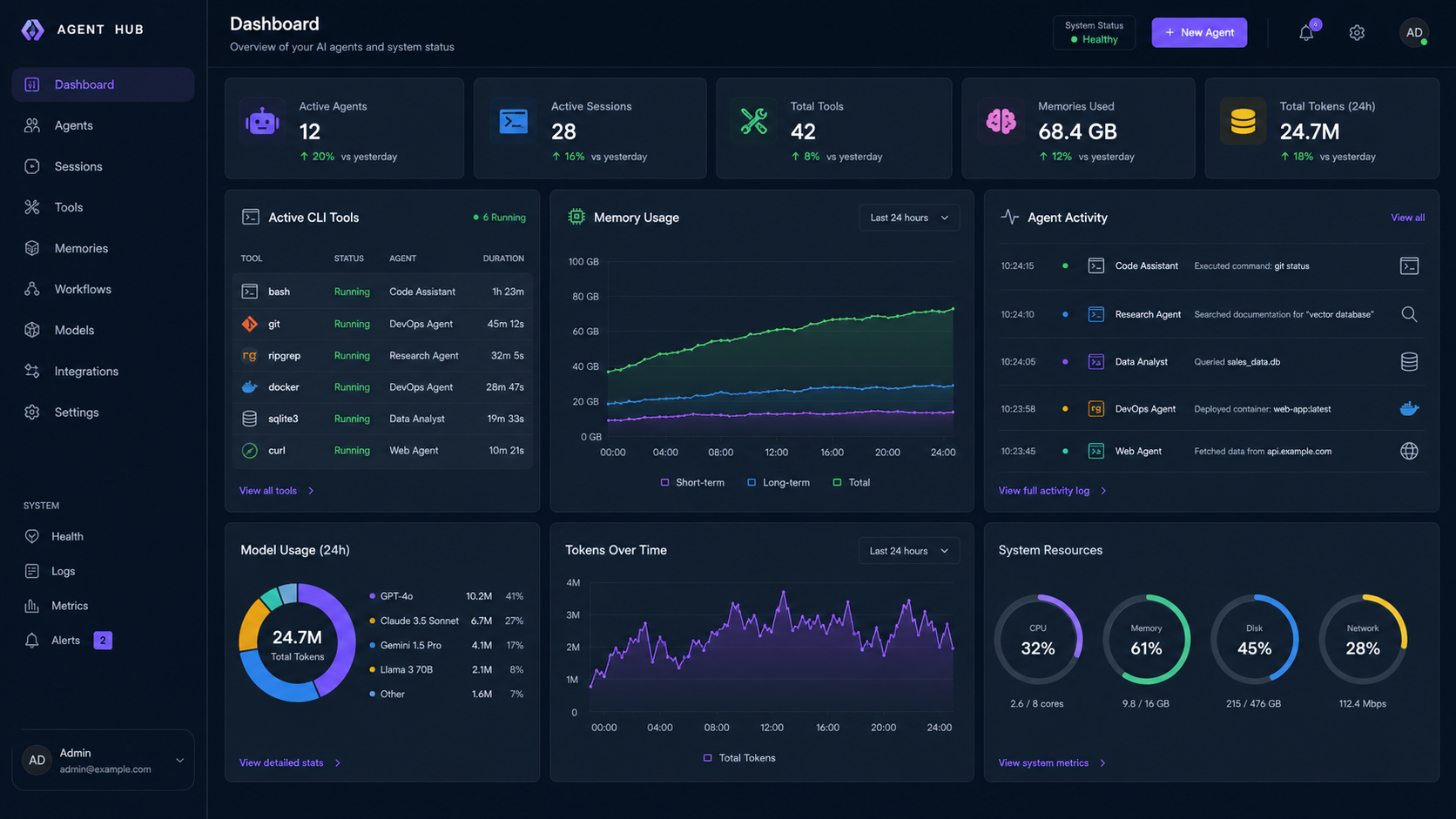Click the git tool icon in CLI tools

(x=250, y=324)
